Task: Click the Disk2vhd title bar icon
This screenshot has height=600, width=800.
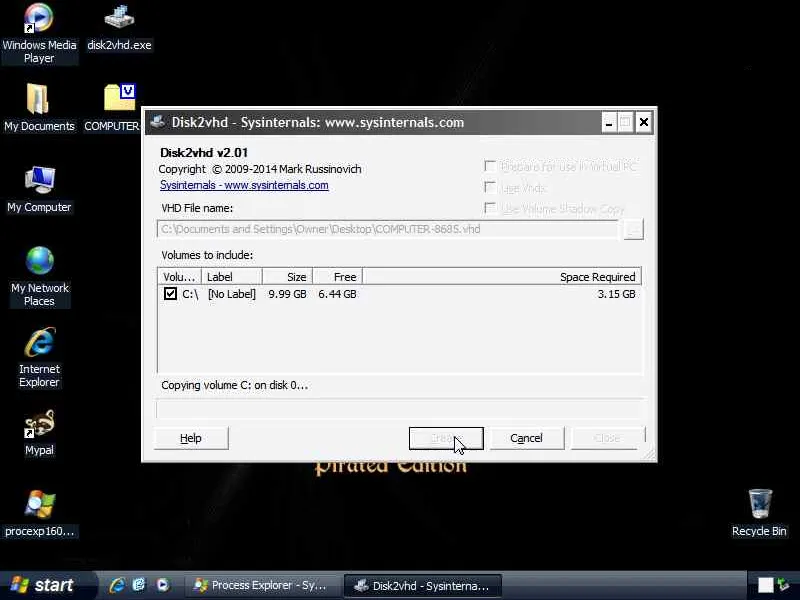Action: [x=158, y=122]
